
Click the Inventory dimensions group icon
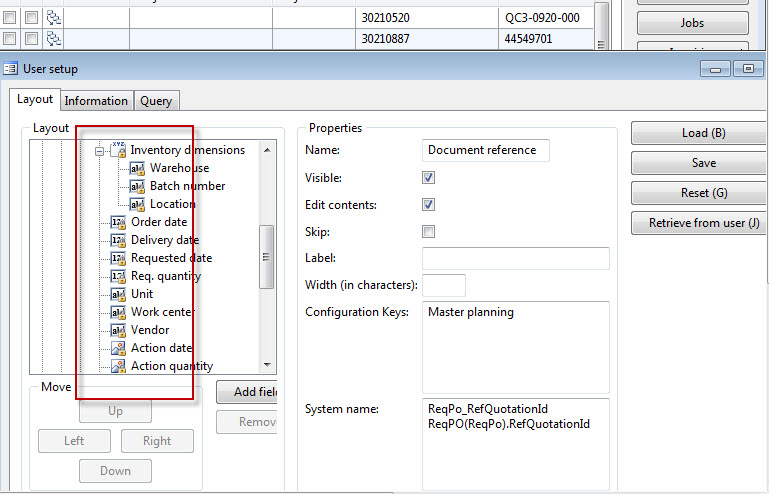click(x=118, y=149)
